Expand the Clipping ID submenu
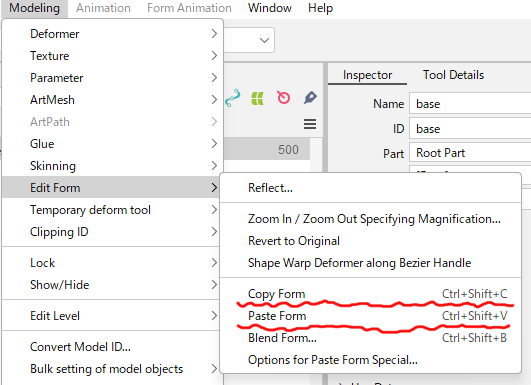This screenshot has width=531, height=385. tap(112, 232)
